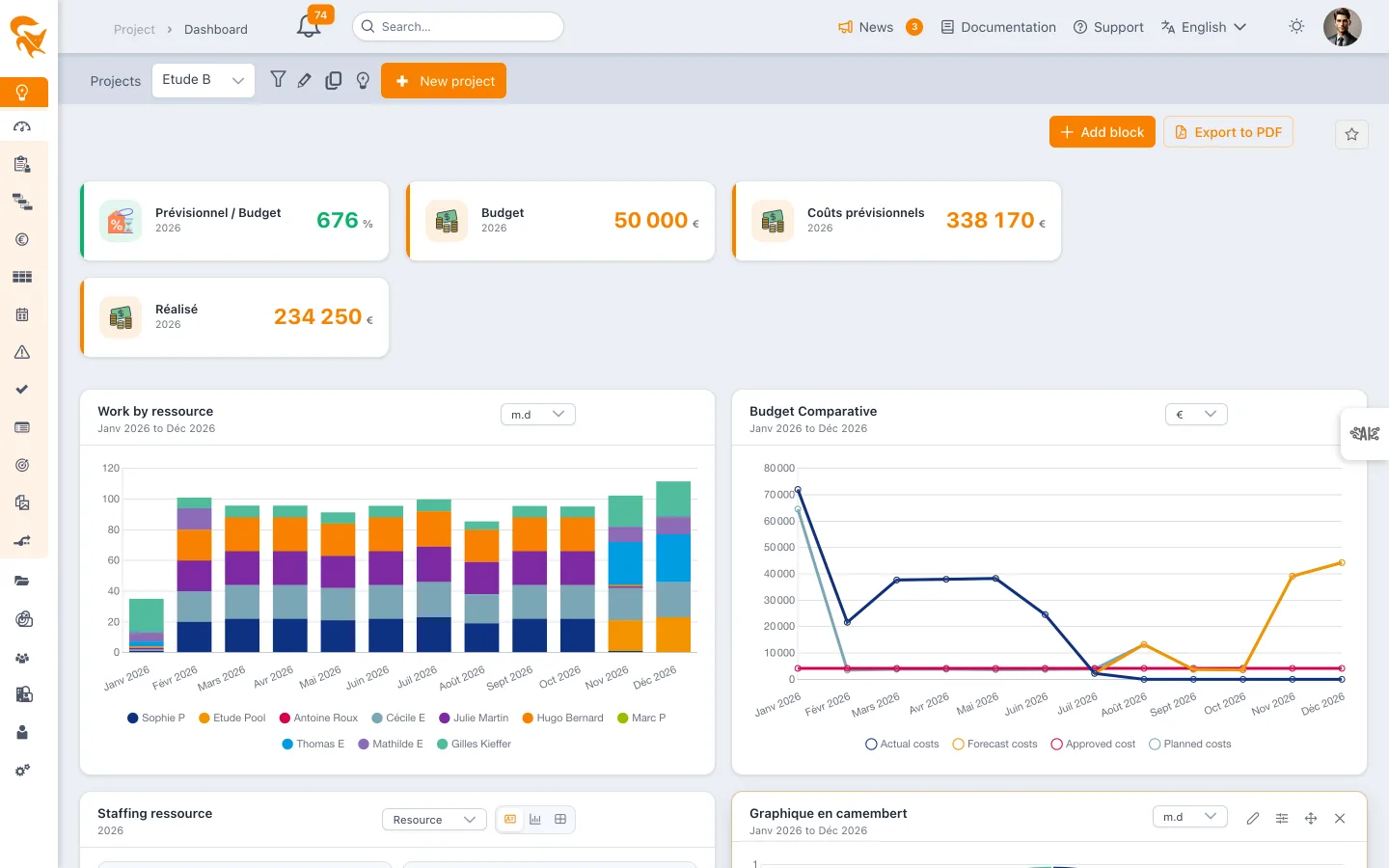The image size is (1389, 868).
Task: Open the Documentation menu item
Action: [x=998, y=27]
